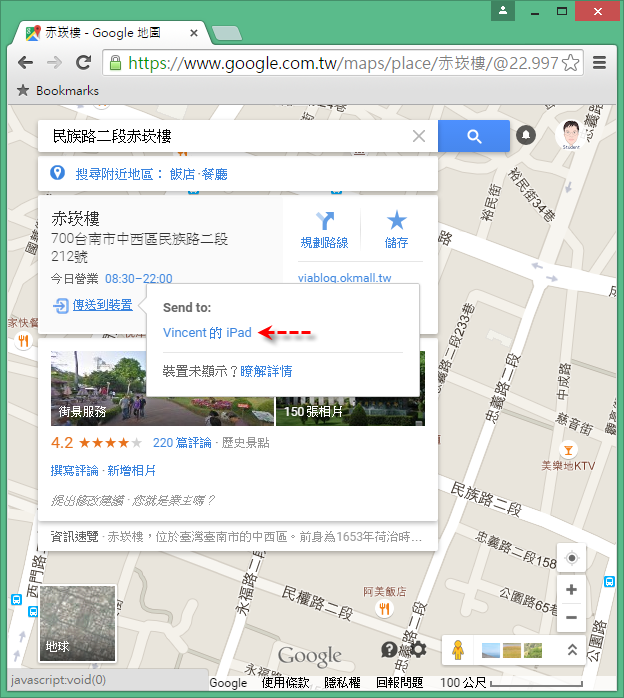
Task: Click the browser forward arrow
Action: (54, 63)
